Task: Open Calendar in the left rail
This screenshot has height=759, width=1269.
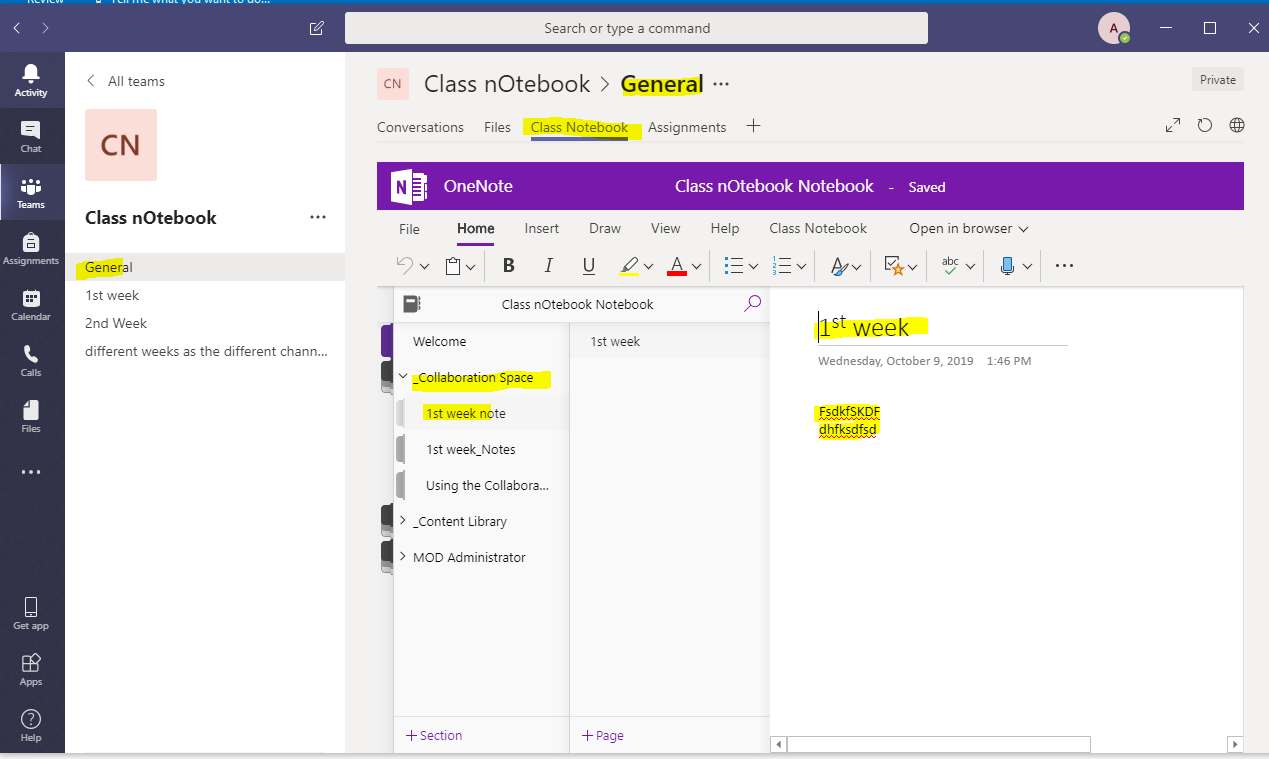Action: pos(31,304)
